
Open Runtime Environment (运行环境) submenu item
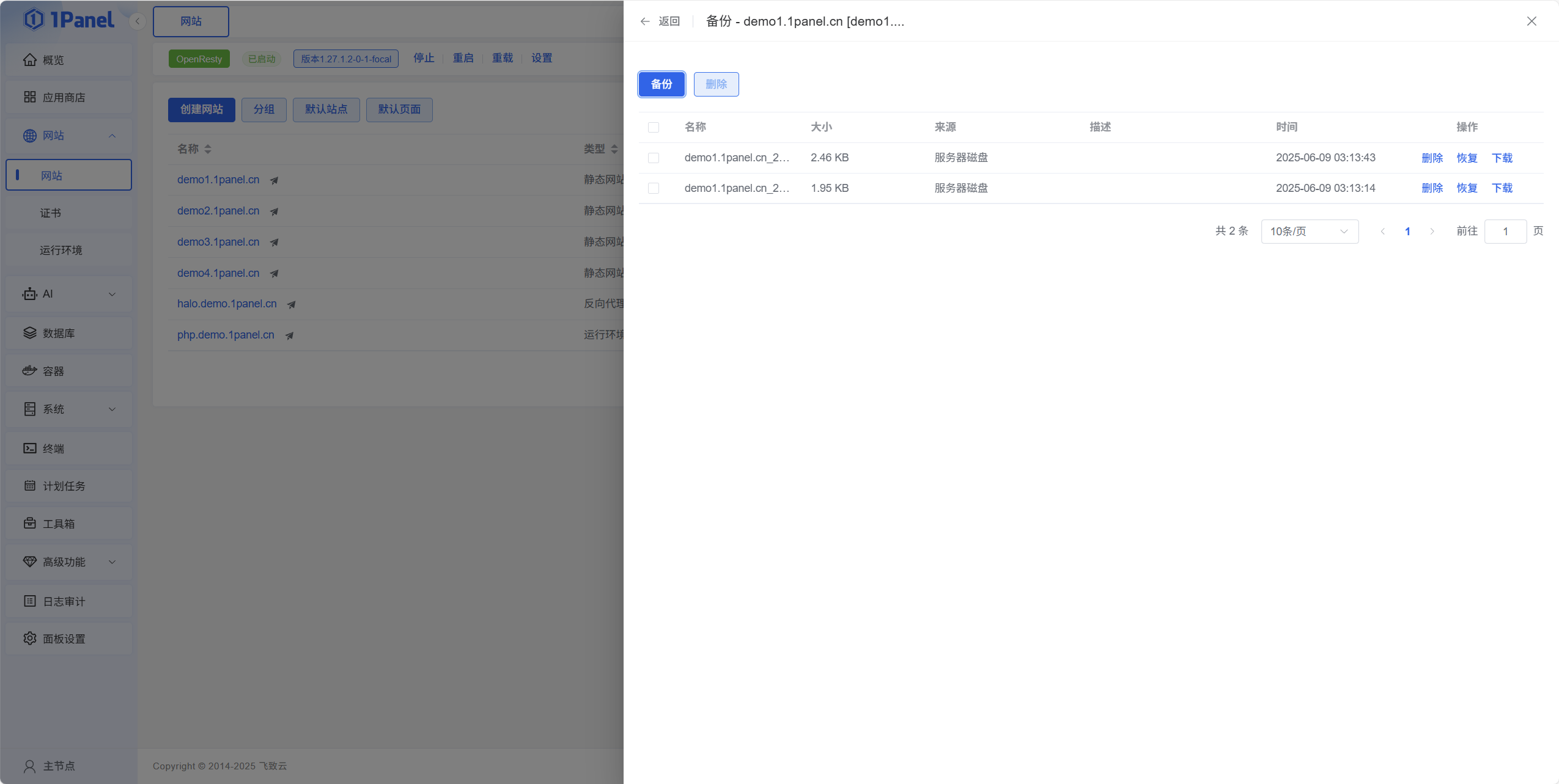[x=61, y=250]
